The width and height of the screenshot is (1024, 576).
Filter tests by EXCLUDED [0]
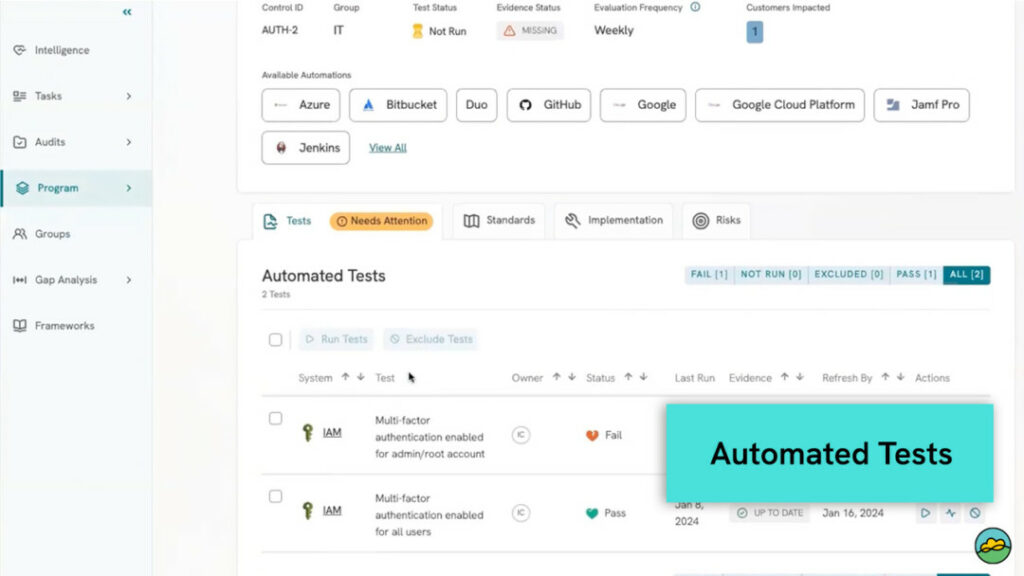[x=849, y=274]
